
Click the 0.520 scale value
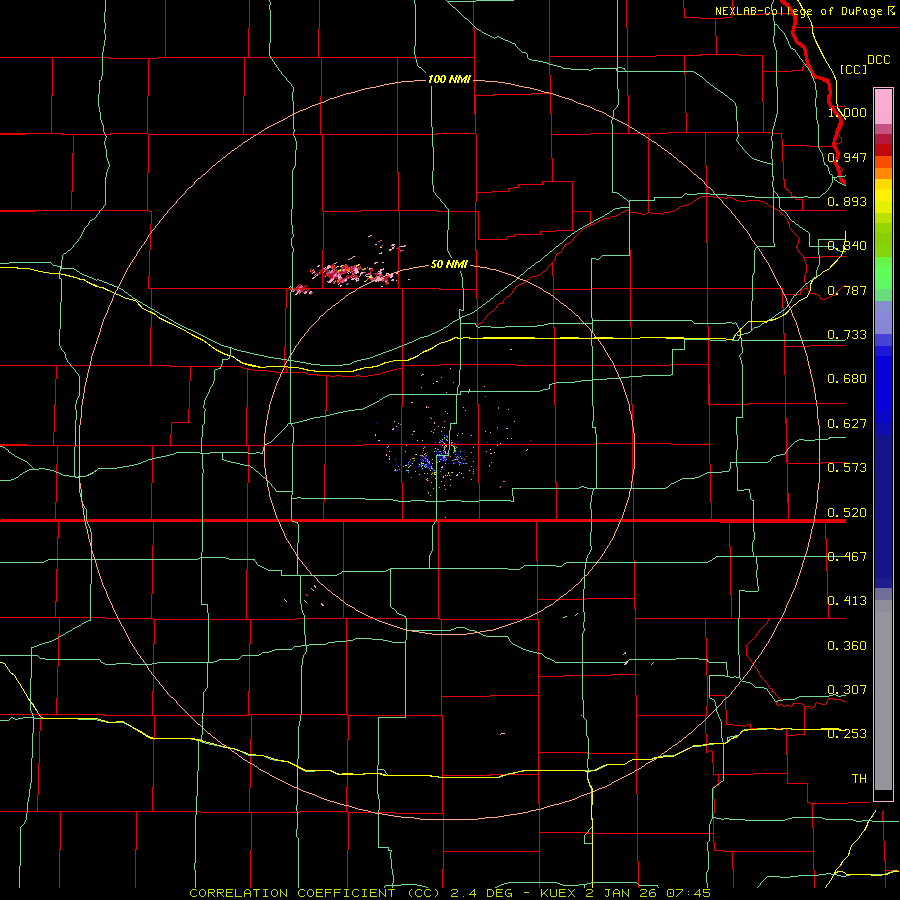[847, 513]
